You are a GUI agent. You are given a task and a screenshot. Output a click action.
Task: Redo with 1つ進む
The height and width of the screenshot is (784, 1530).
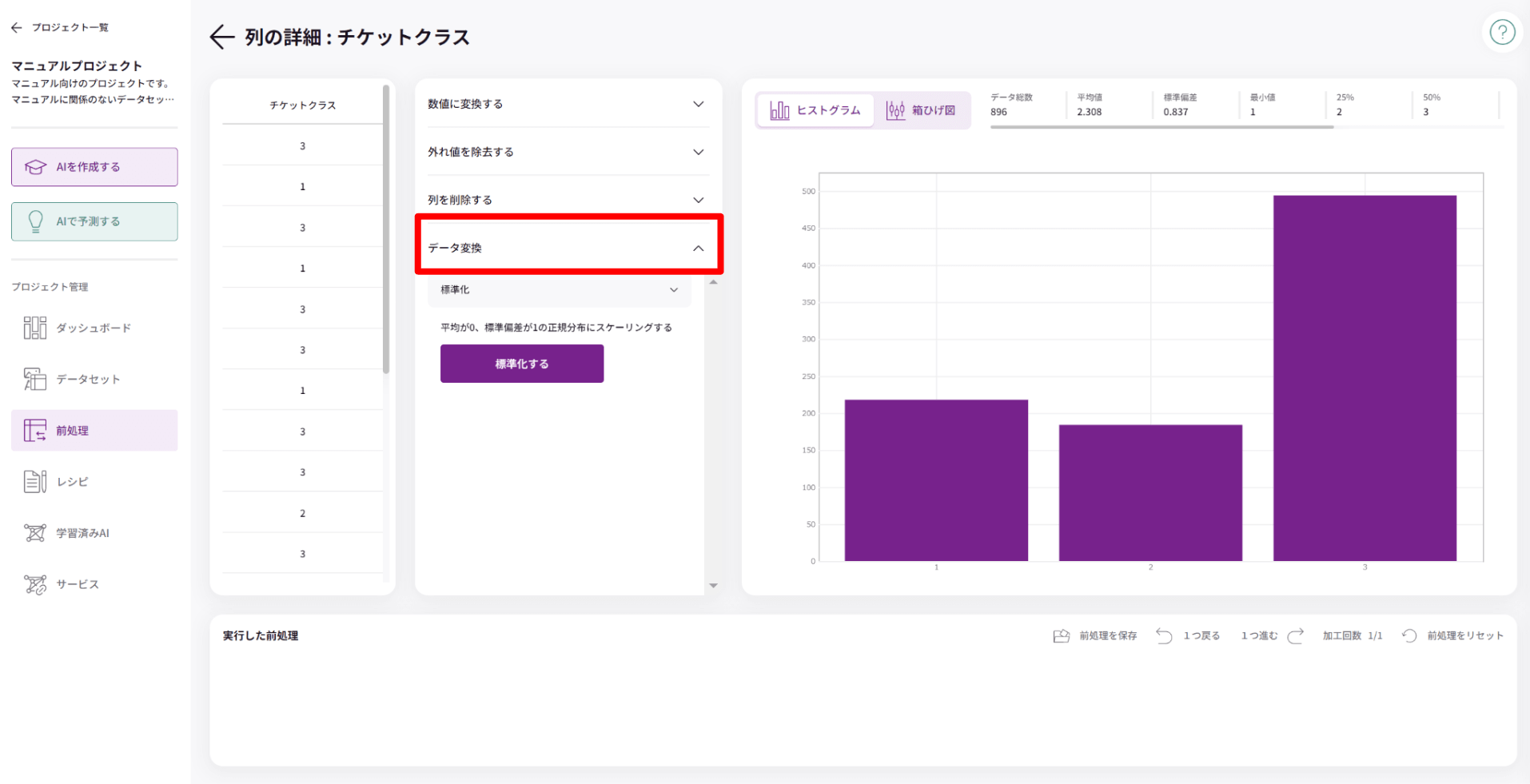(1272, 635)
